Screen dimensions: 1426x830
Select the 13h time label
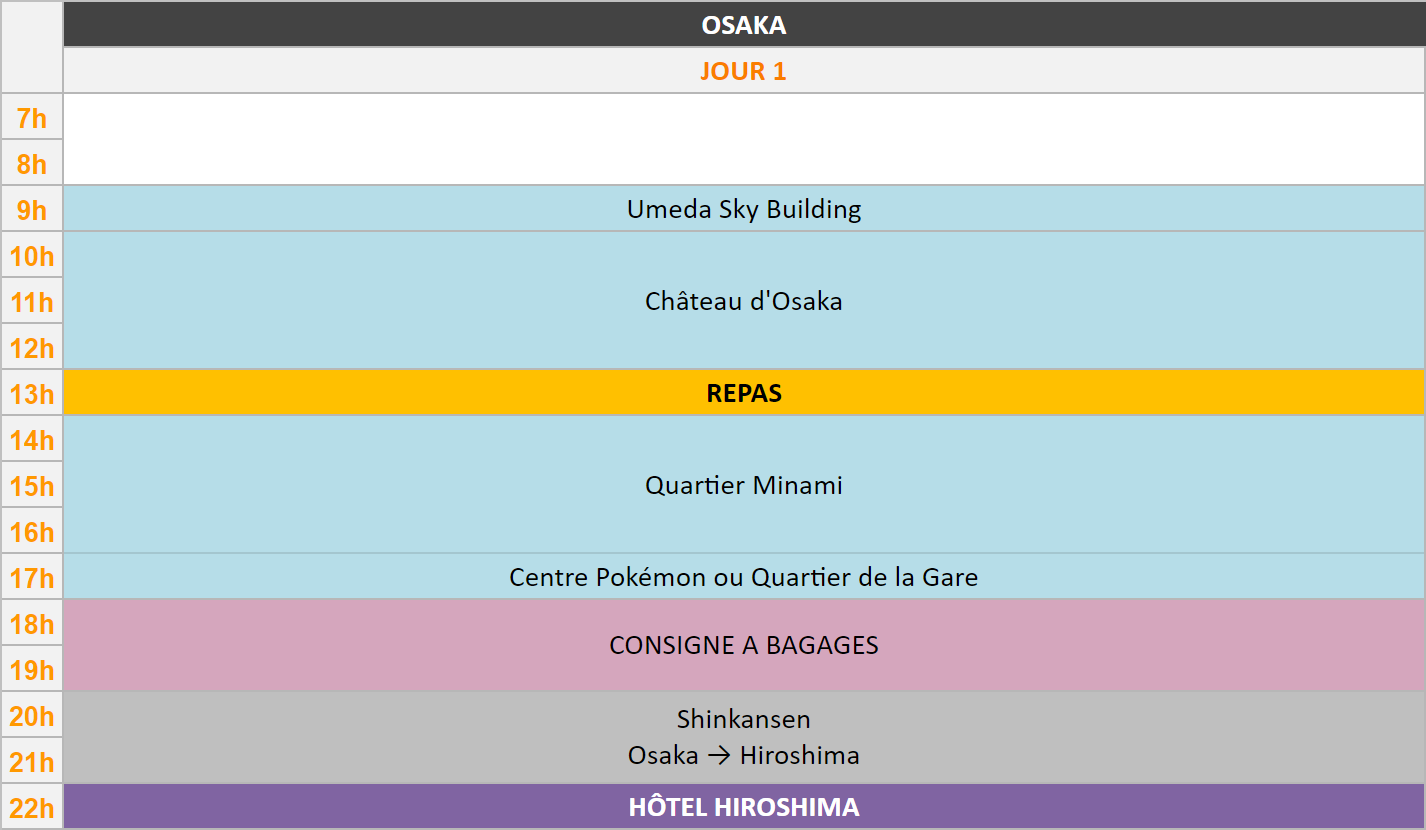coord(32,394)
